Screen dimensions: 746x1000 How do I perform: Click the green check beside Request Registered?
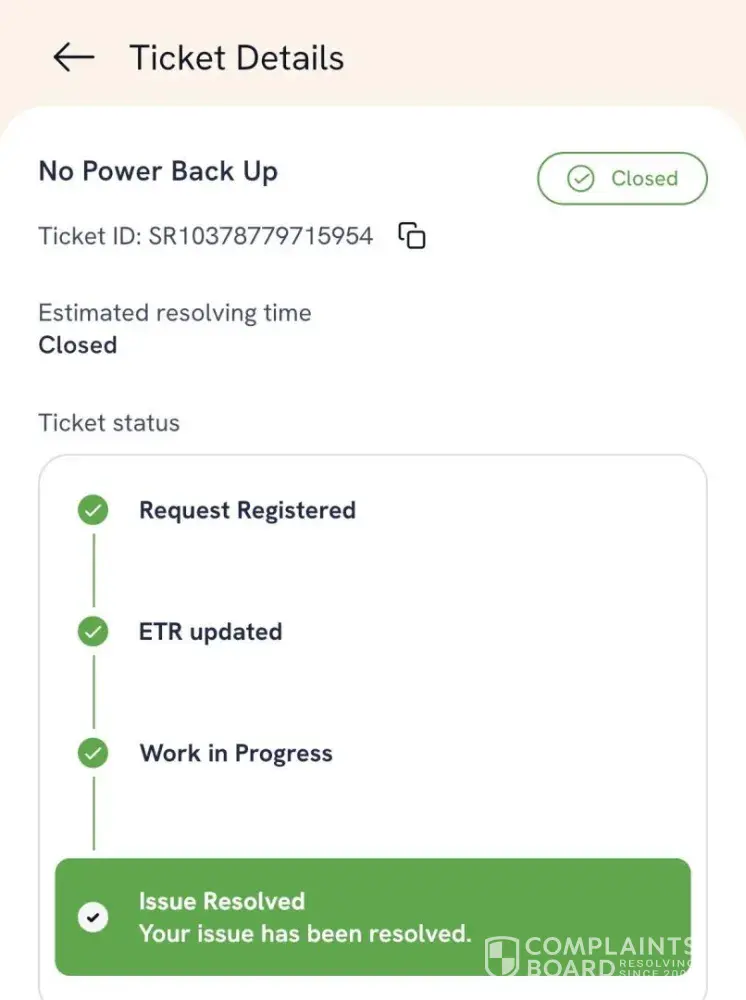pos(93,511)
